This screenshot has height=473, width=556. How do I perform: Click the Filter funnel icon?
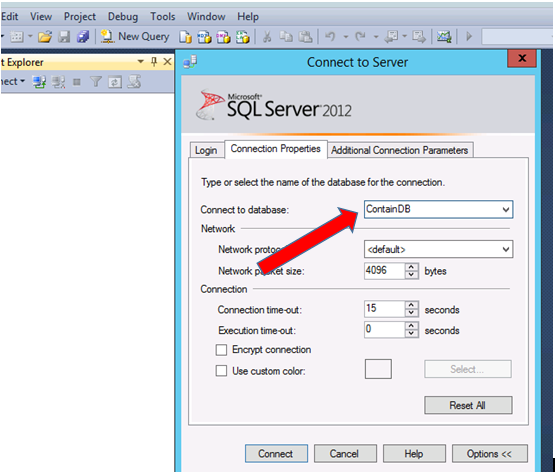tap(96, 82)
